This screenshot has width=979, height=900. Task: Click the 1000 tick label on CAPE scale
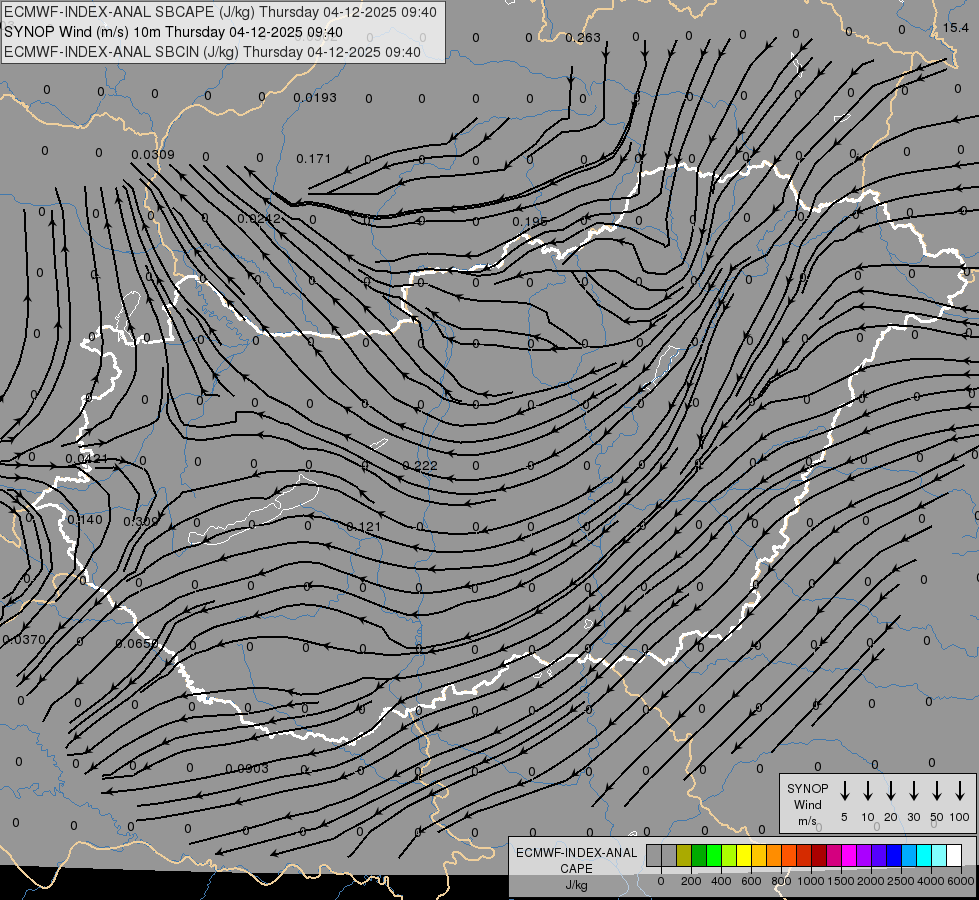click(x=810, y=881)
